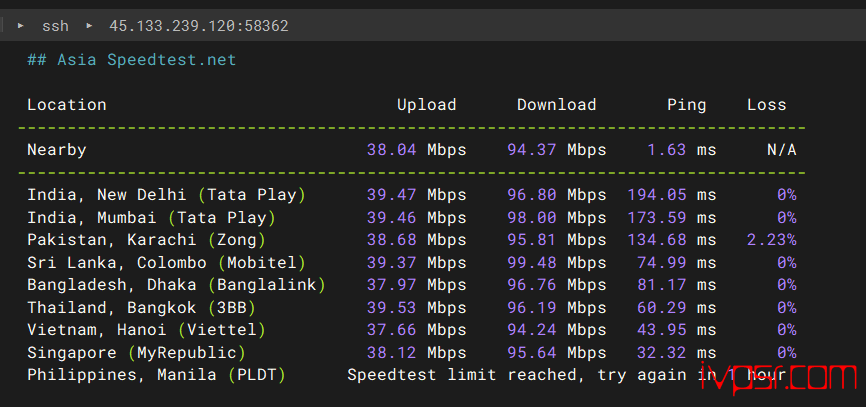Click Mumbai download 98.00

532,218
